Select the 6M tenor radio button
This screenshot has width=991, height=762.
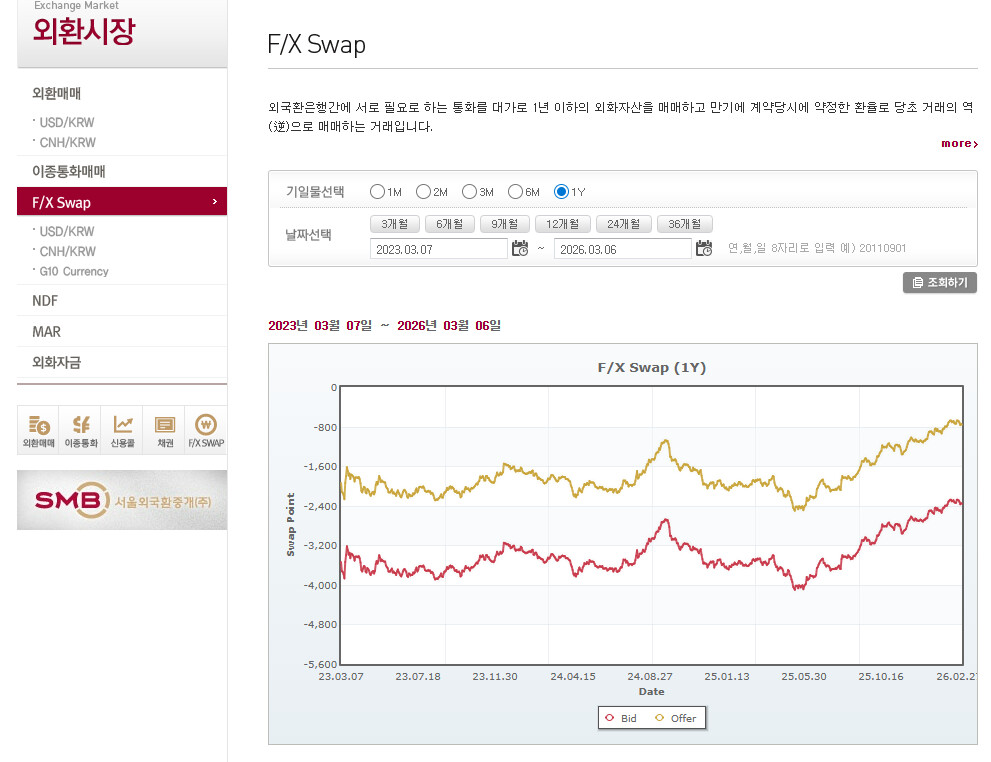pyautogui.click(x=515, y=191)
